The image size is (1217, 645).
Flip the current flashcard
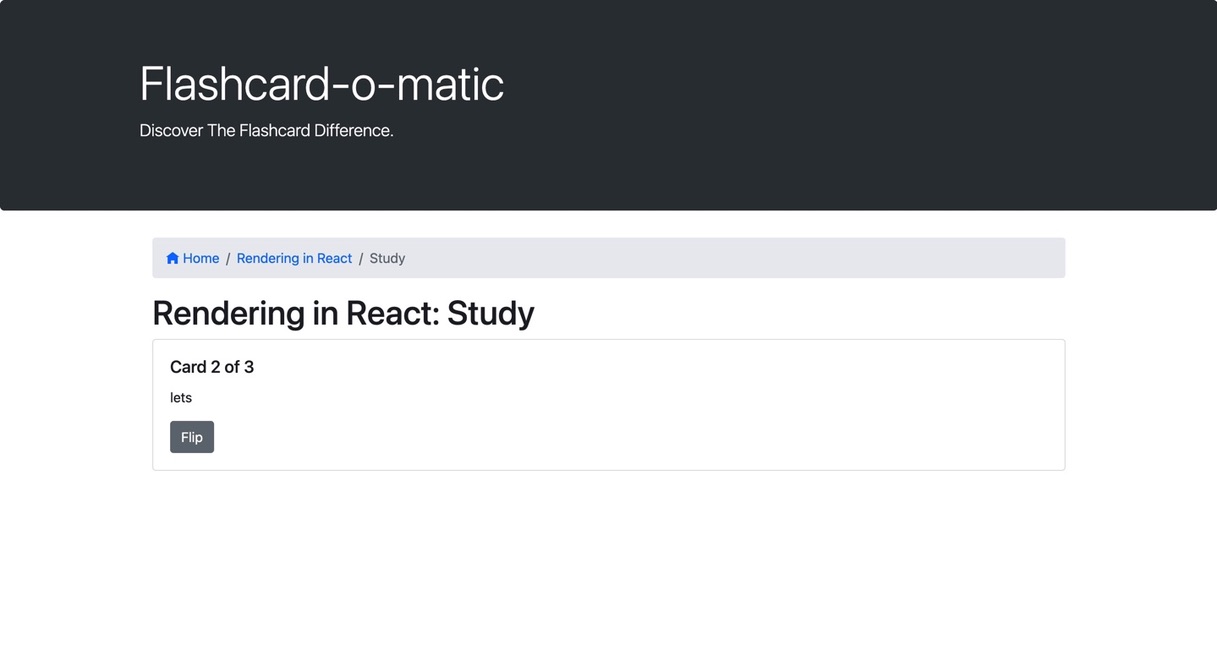point(192,437)
